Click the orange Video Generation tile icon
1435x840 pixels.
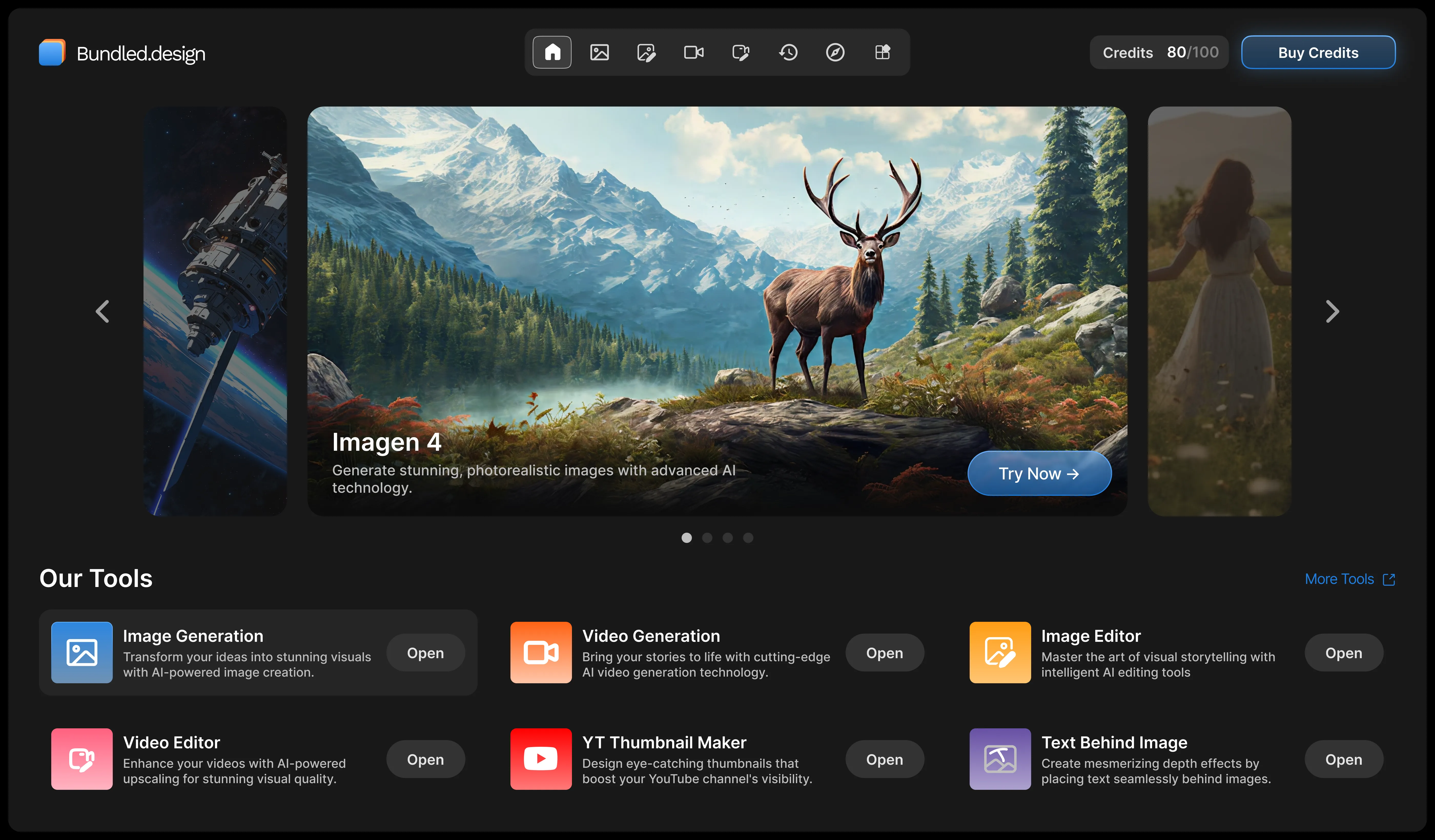[x=541, y=652]
